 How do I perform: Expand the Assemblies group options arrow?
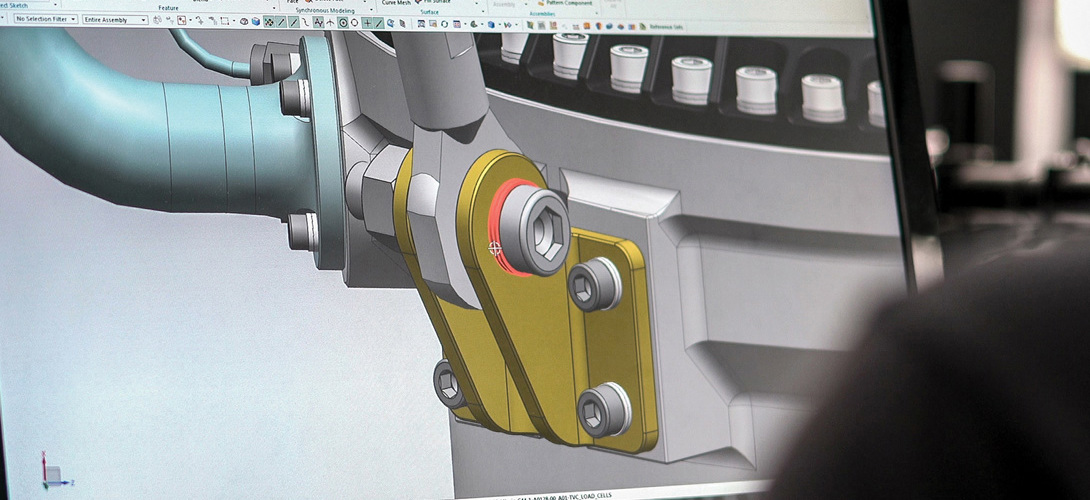(x=596, y=13)
